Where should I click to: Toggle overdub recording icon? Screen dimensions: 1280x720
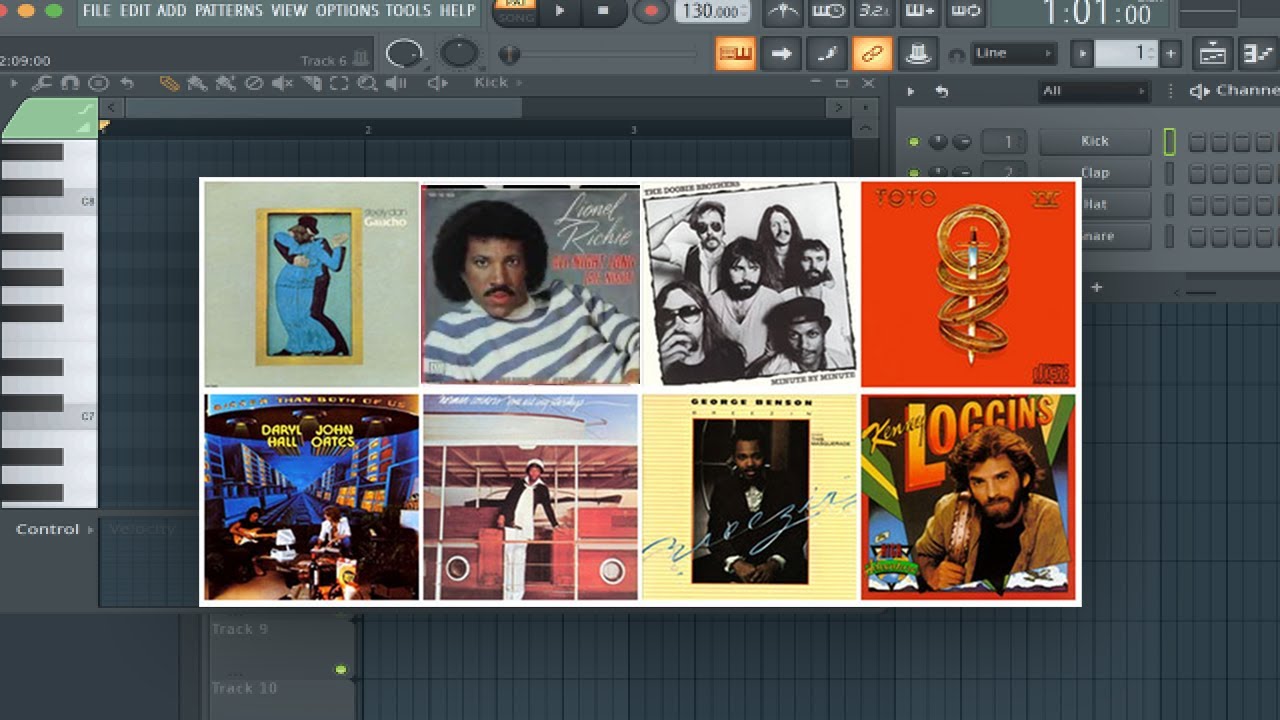tap(920, 12)
